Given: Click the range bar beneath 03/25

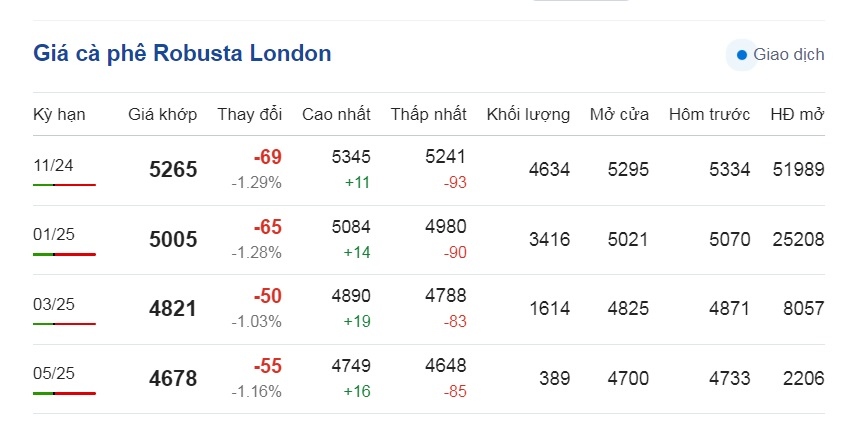Looking at the screenshot, I should pos(64,324).
